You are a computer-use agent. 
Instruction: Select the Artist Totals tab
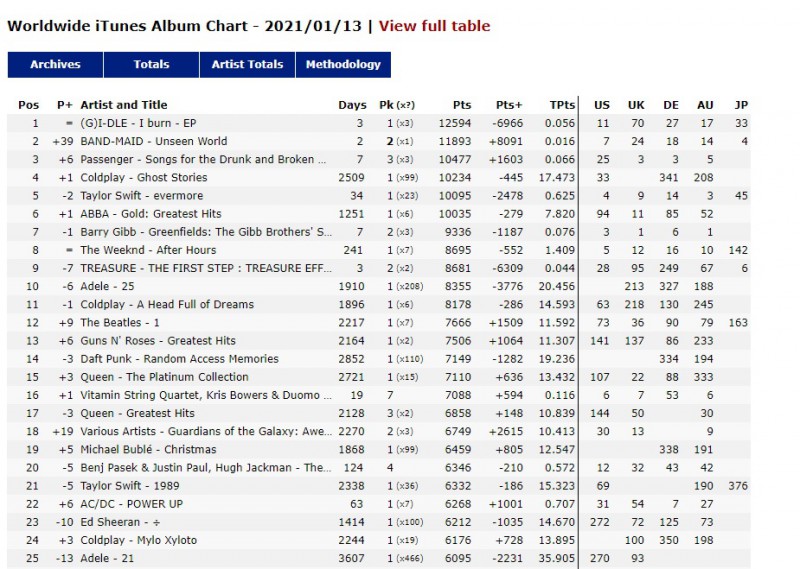click(x=247, y=65)
